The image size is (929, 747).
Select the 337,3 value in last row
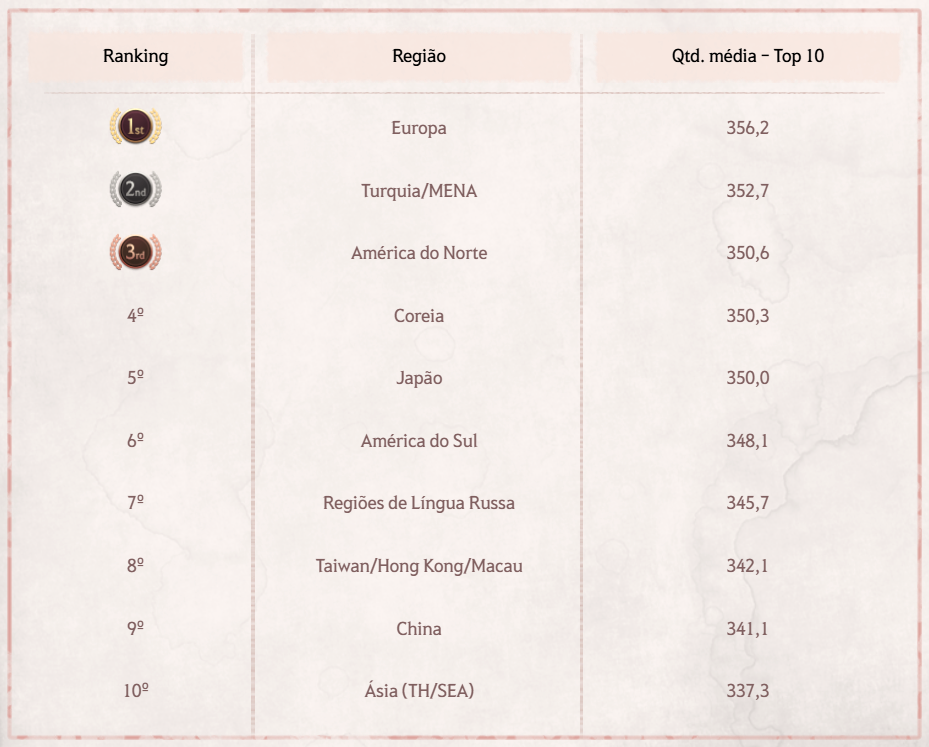click(x=747, y=692)
